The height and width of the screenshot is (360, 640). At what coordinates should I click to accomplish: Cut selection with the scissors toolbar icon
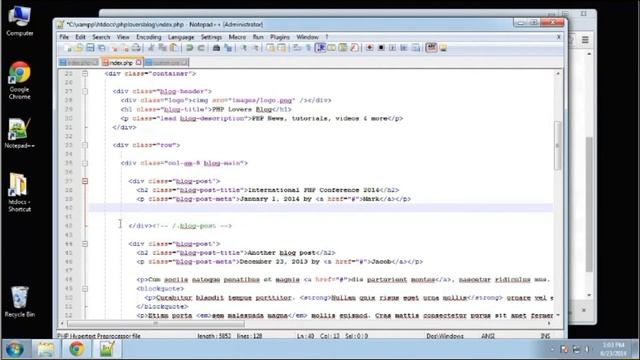point(151,48)
